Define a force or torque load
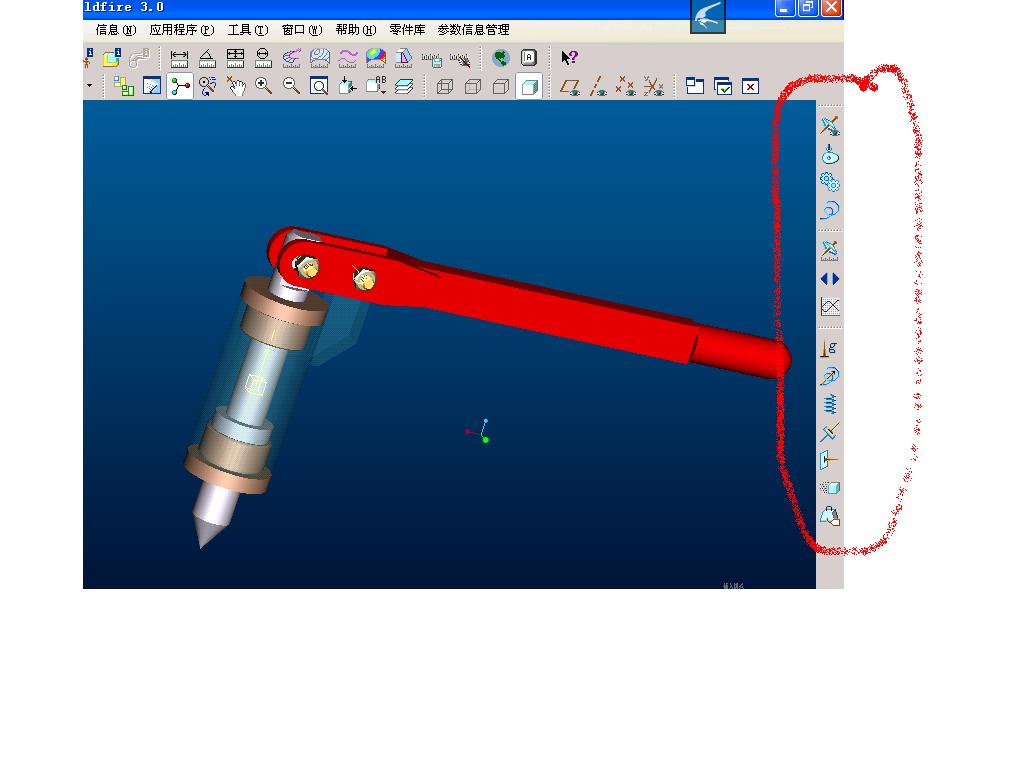1024x768 pixels. tap(830, 460)
